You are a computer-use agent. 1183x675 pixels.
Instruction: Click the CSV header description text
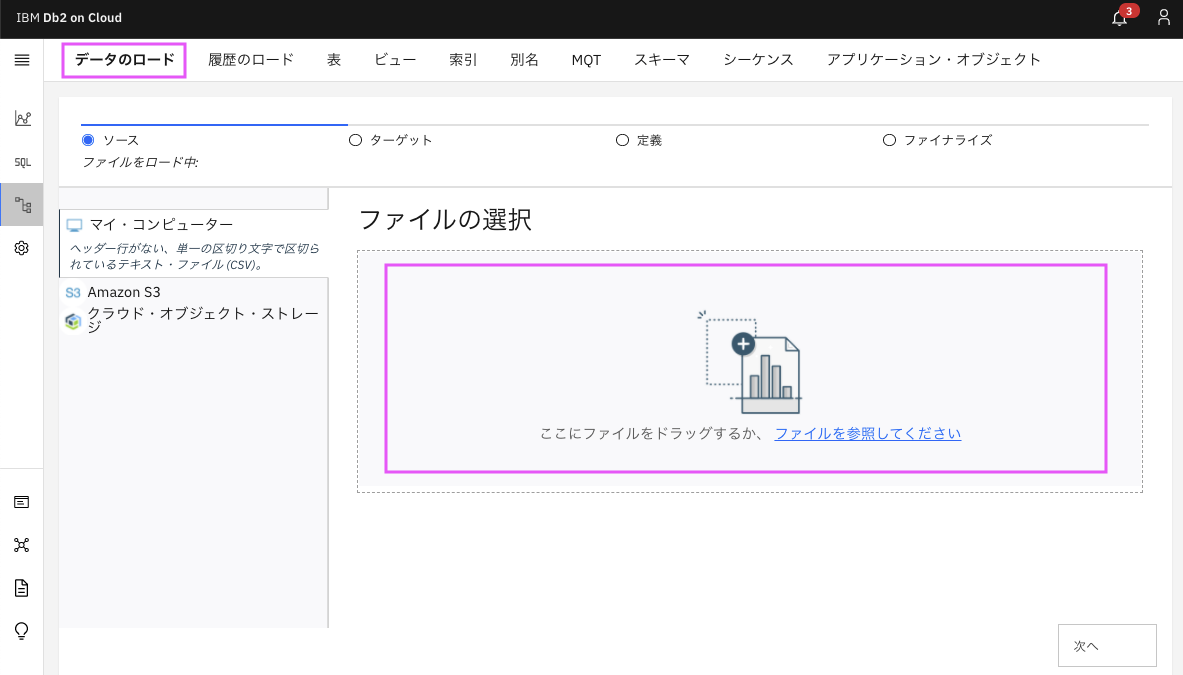(x=195, y=256)
